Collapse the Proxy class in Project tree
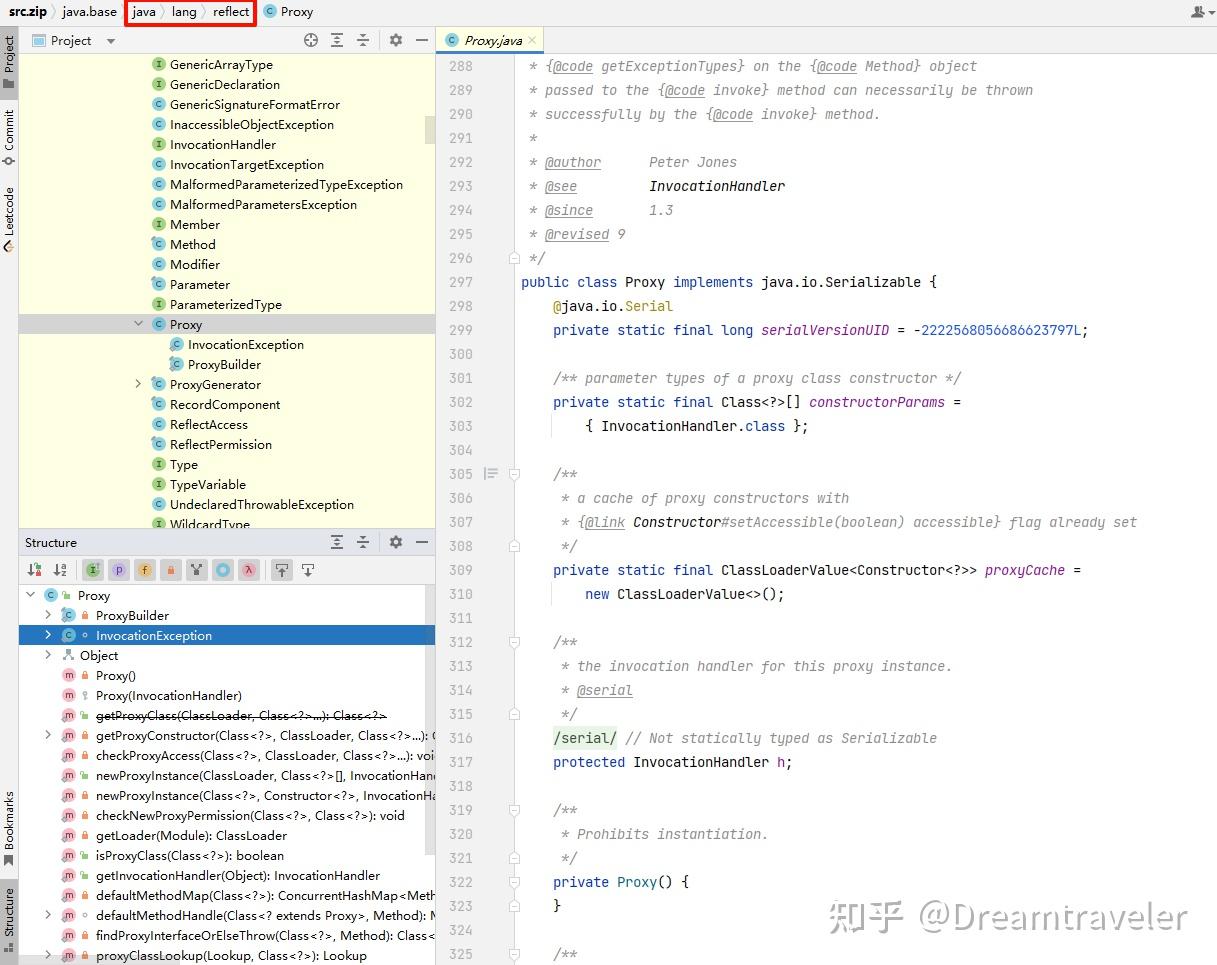Image resolution: width=1217 pixels, height=965 pixels. (x=137, y=324)
